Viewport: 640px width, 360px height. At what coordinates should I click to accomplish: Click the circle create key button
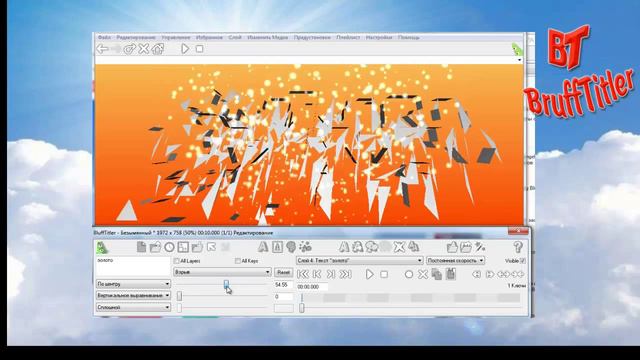409,274
